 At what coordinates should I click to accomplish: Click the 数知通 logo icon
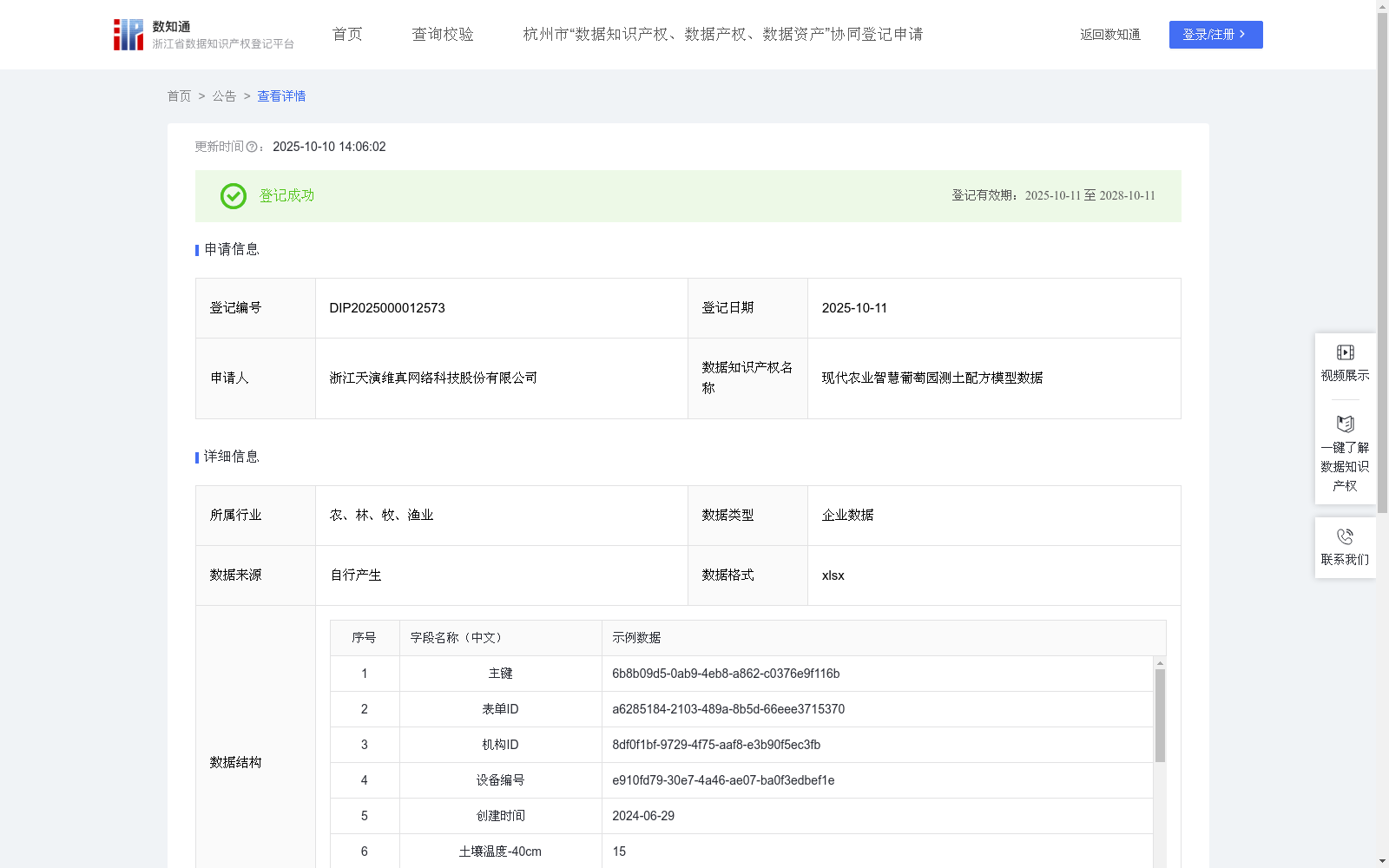pyautogui.click(x=128, y=35)
